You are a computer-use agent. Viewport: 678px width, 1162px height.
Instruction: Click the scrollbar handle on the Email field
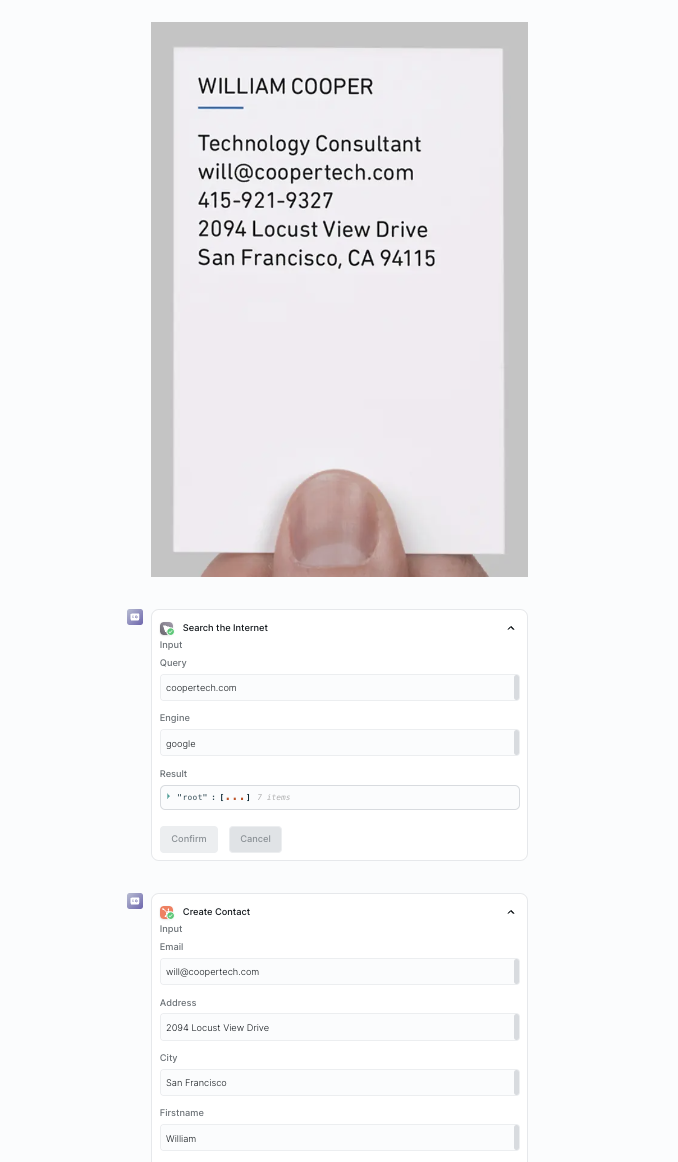click(516, 972)
